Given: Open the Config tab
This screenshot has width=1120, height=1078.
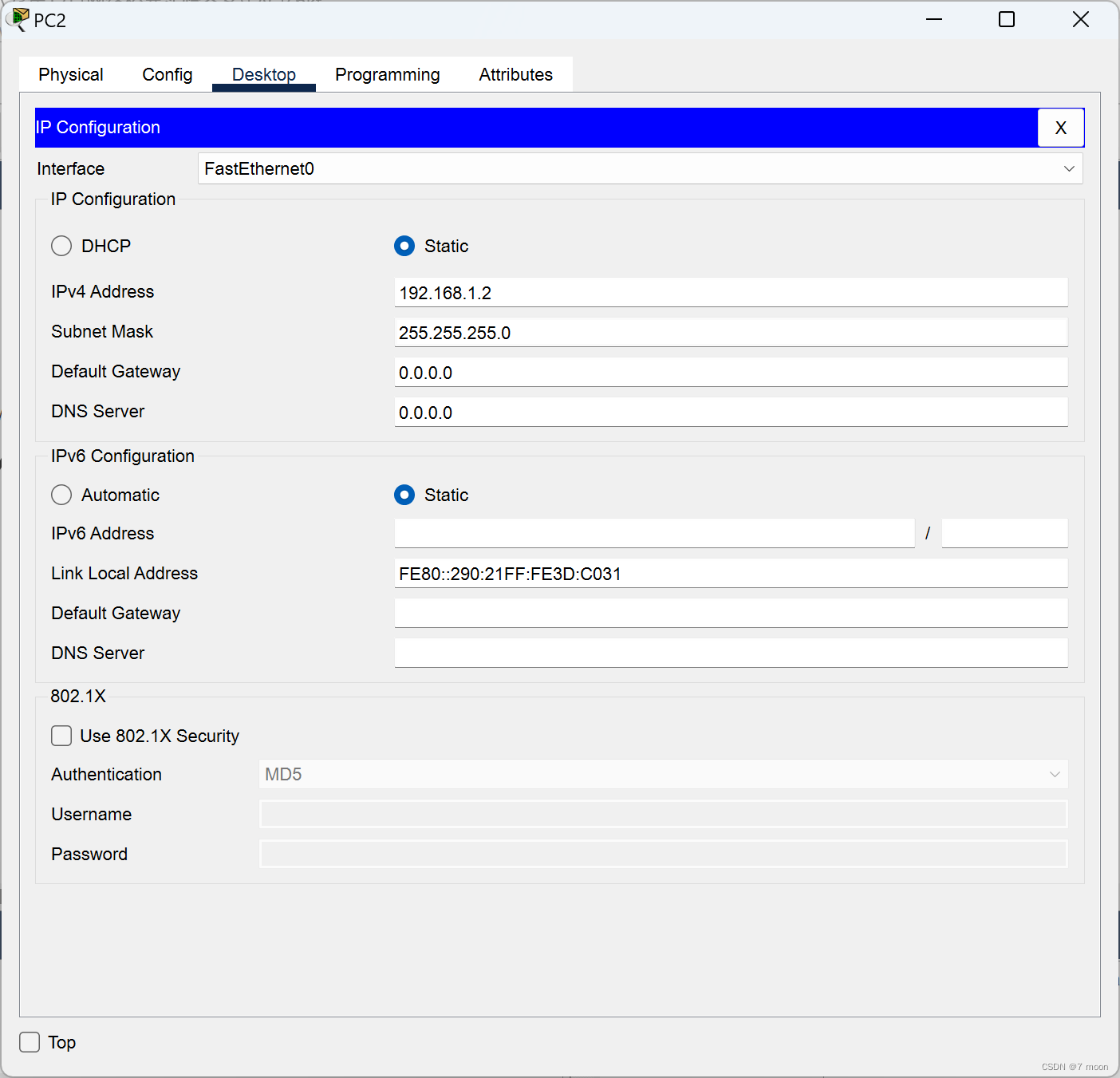Looking at the screenshot, I should click(168, 74).
